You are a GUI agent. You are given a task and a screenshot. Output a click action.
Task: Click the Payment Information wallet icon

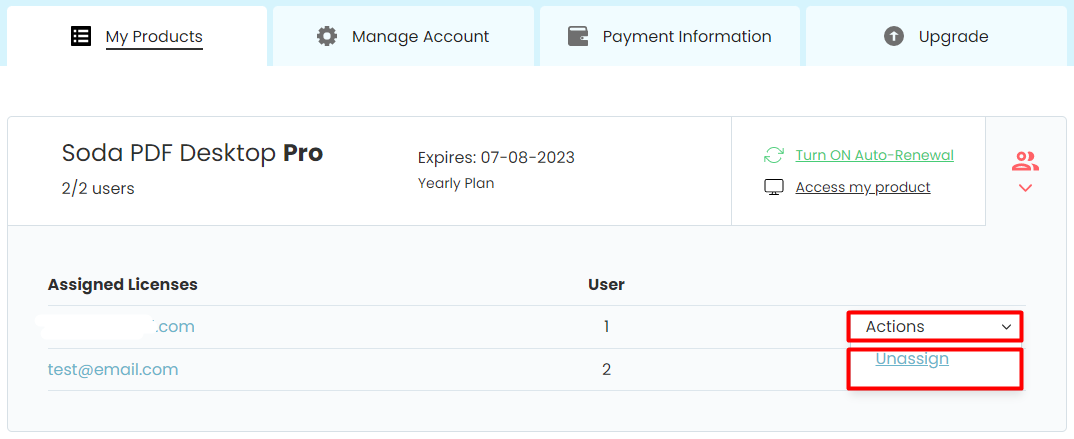click(x=578, y=36)
